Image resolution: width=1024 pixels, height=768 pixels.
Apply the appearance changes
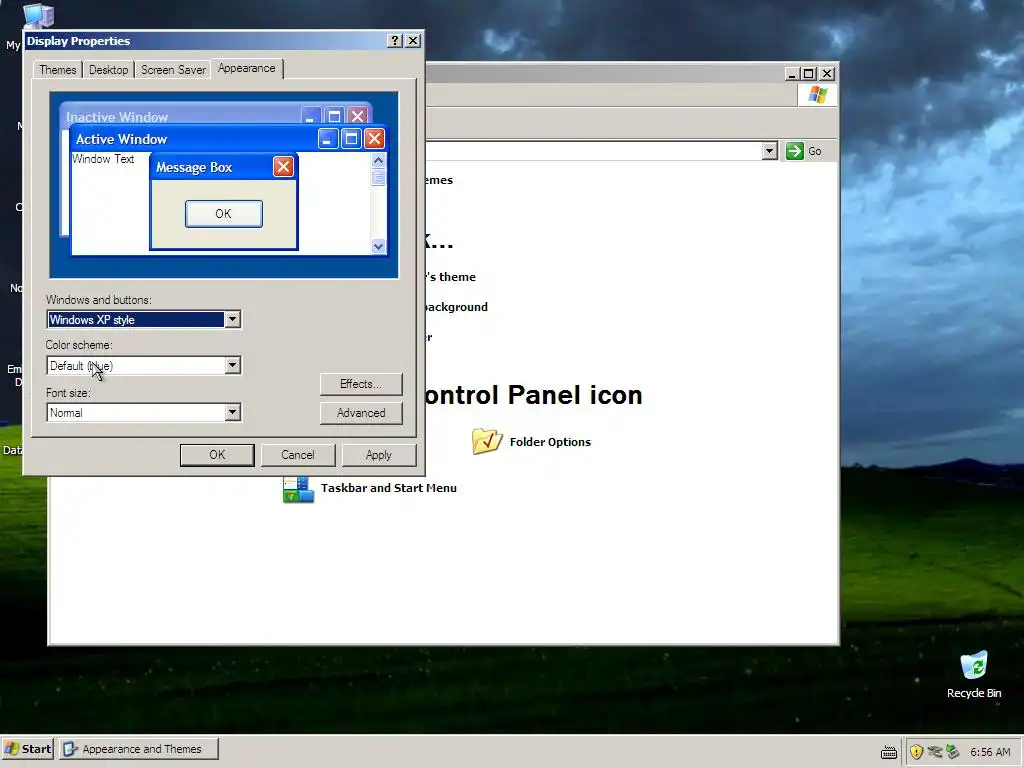[x=379, y=455]
